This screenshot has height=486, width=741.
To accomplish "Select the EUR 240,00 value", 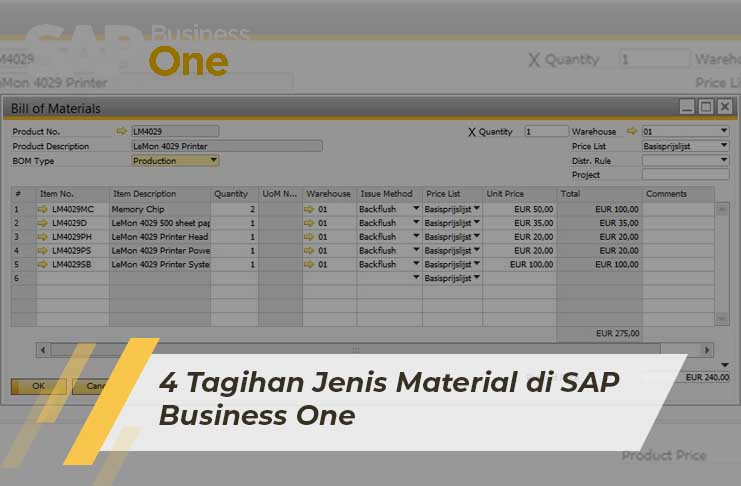I will [707, 377].
